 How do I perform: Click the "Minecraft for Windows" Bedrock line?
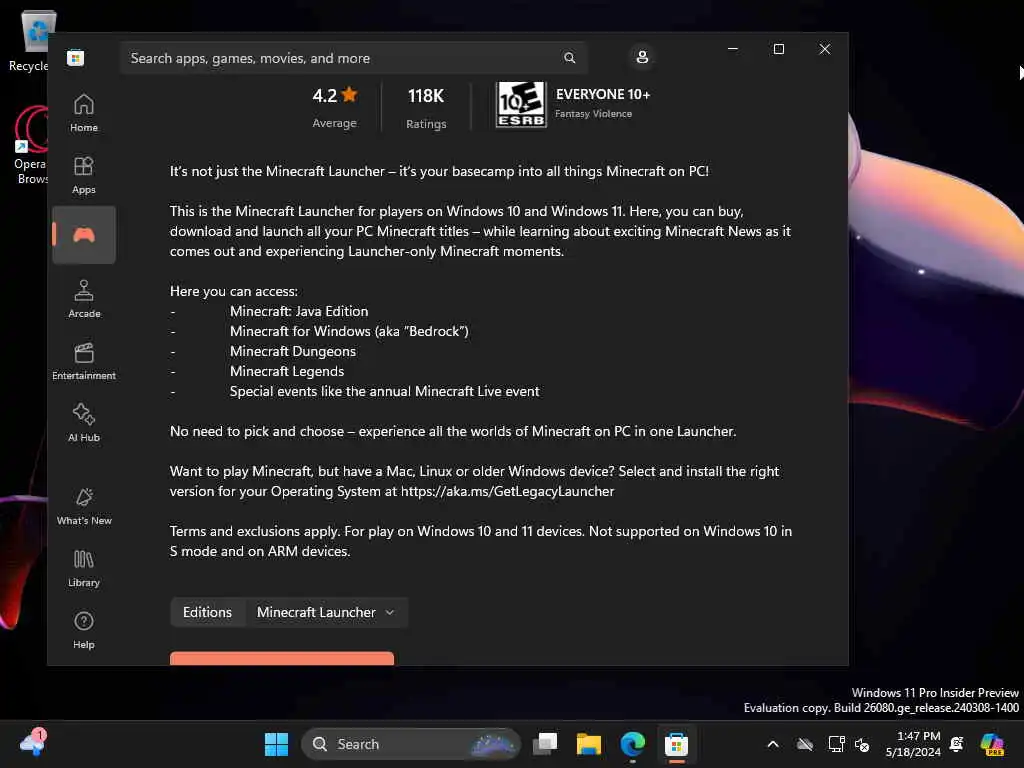point(349,332)
